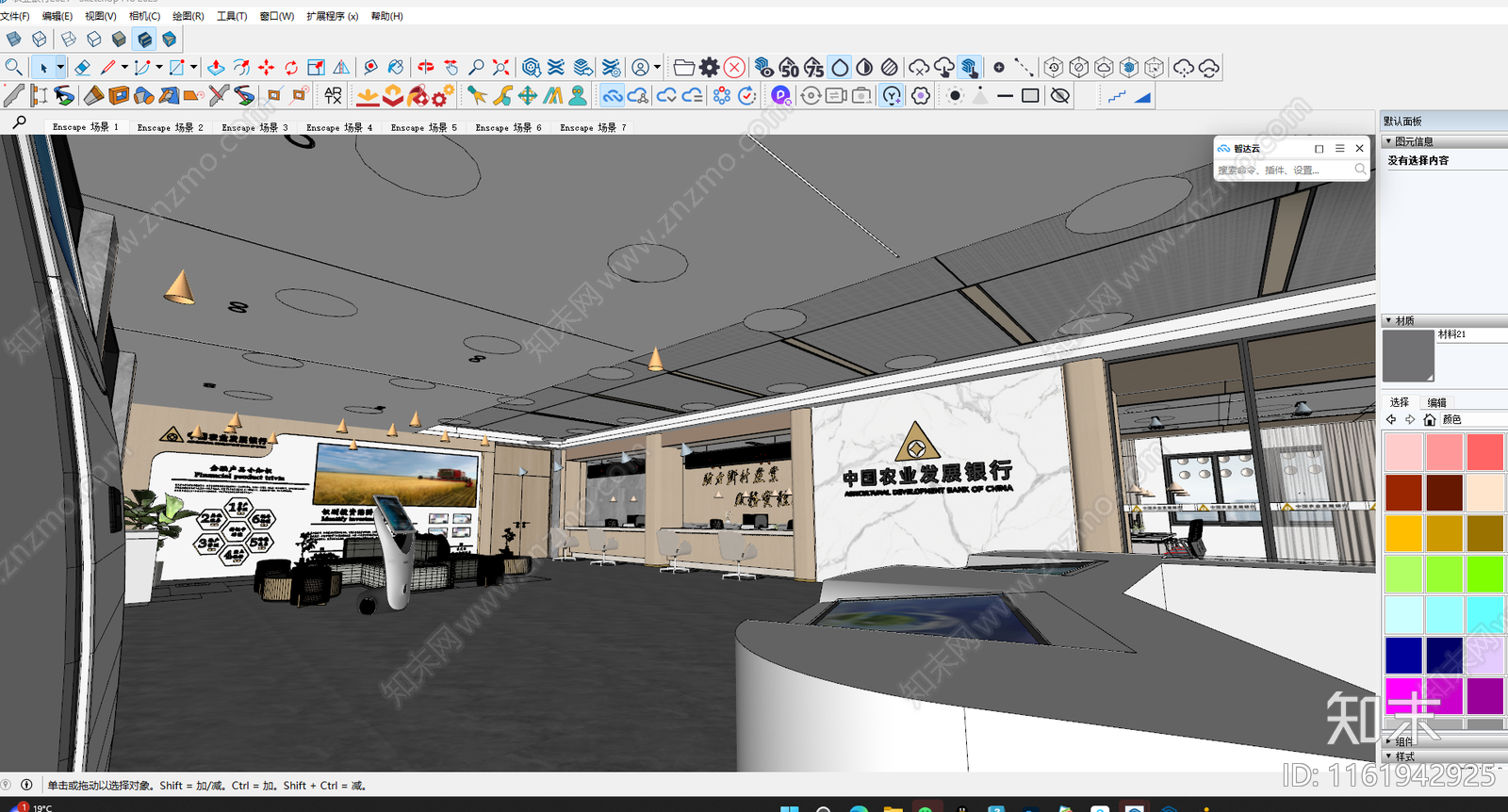Click the blue ramp triangle icon
Image resolution: width=1508 pixels, height=812 pixels.
coord(1142,96)
